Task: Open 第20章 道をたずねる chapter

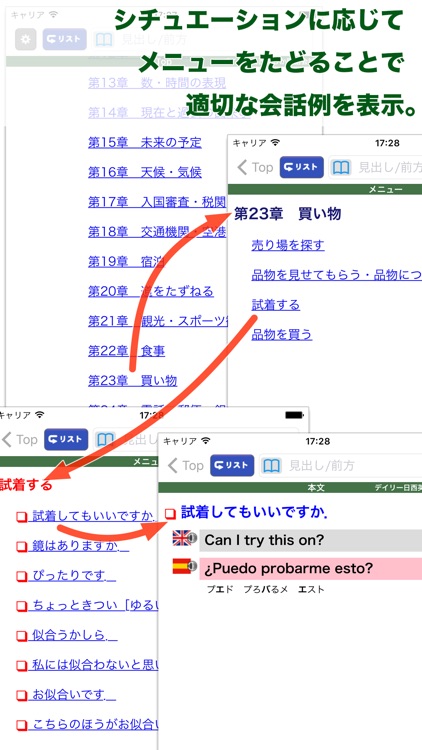Action: click(151, 291)
